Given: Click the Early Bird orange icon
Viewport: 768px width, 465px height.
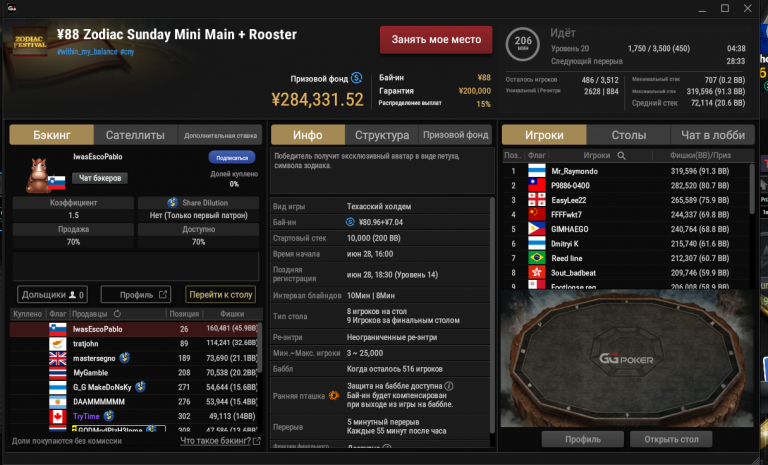Looking at the screenshot, I should click(x=334, y=395).
